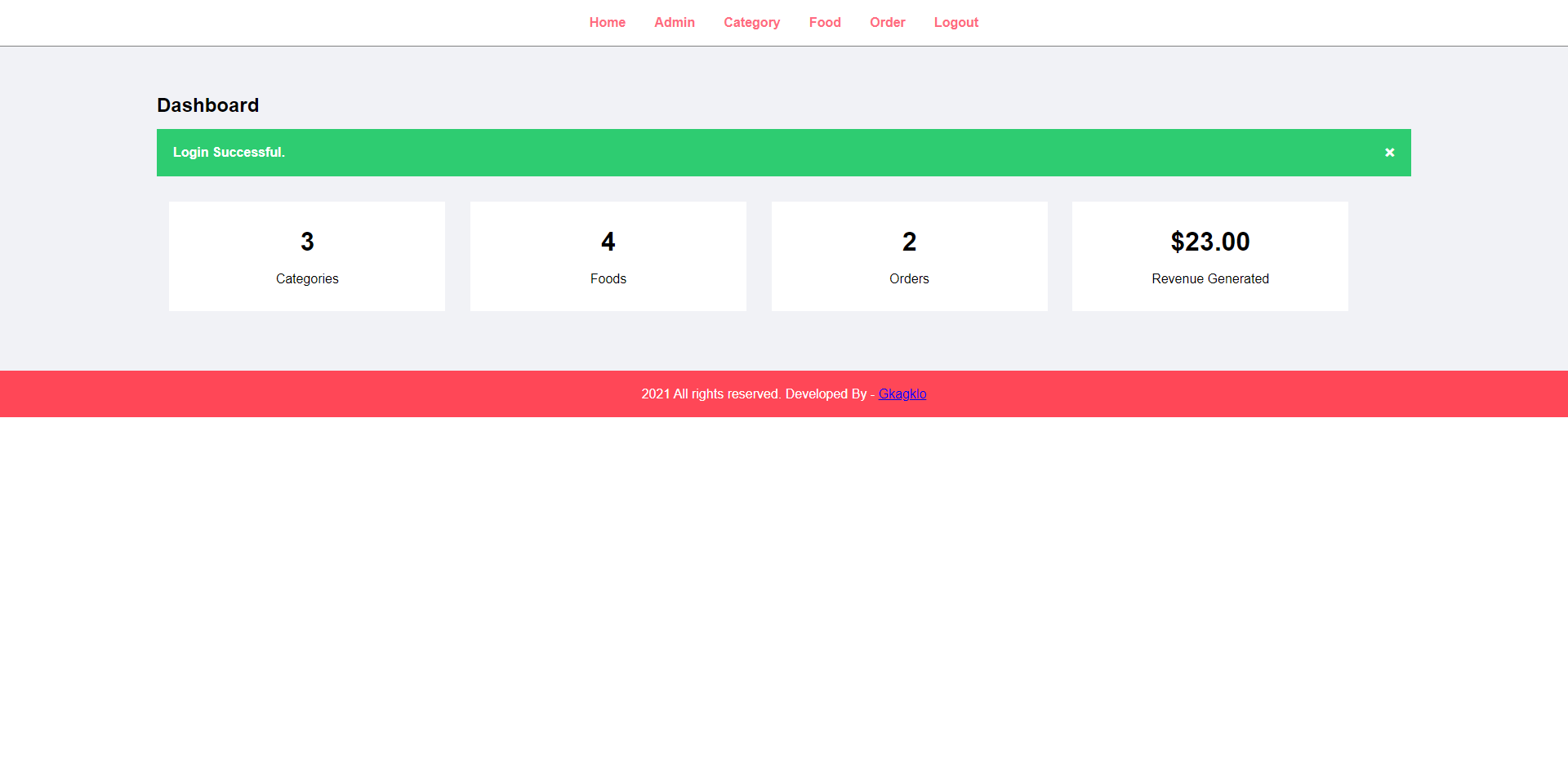This screenshot has width=1568, height=765.
Task: Open the Home page from navigation
Action: point(607,23)
